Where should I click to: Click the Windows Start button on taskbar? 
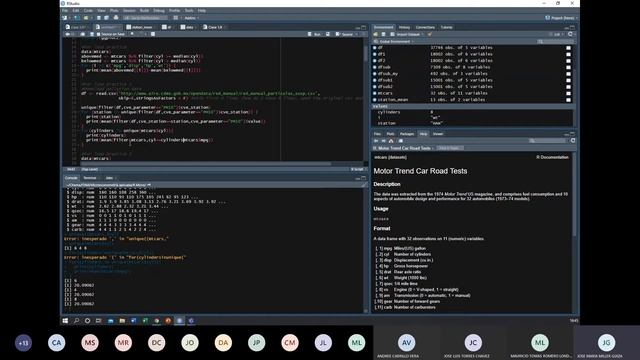pyautogui.click(x=65, y=321)
